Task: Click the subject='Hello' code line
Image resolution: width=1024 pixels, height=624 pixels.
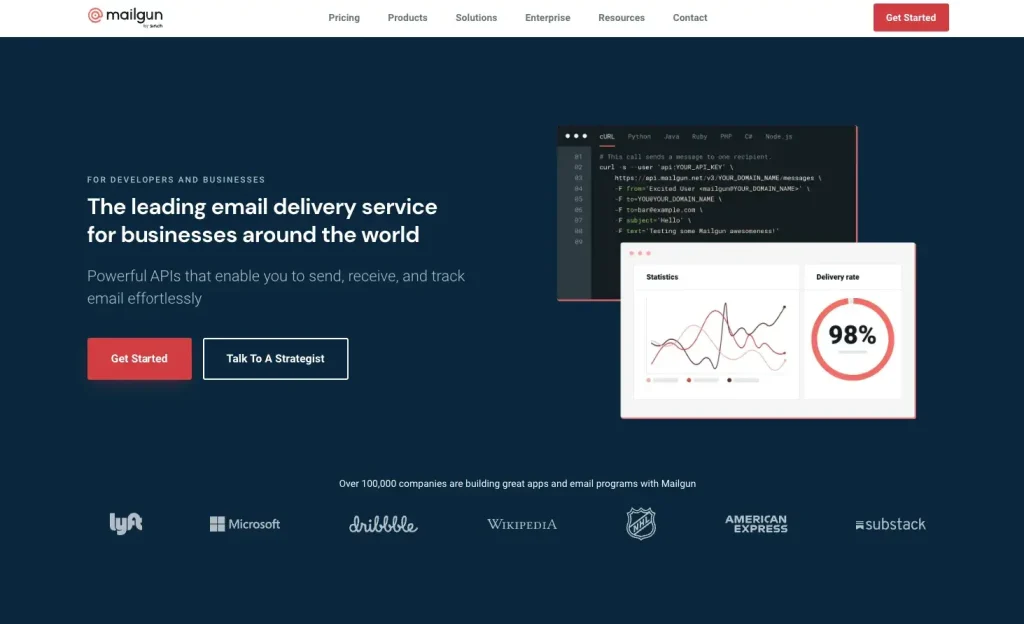Action: [x=653, y=220]
